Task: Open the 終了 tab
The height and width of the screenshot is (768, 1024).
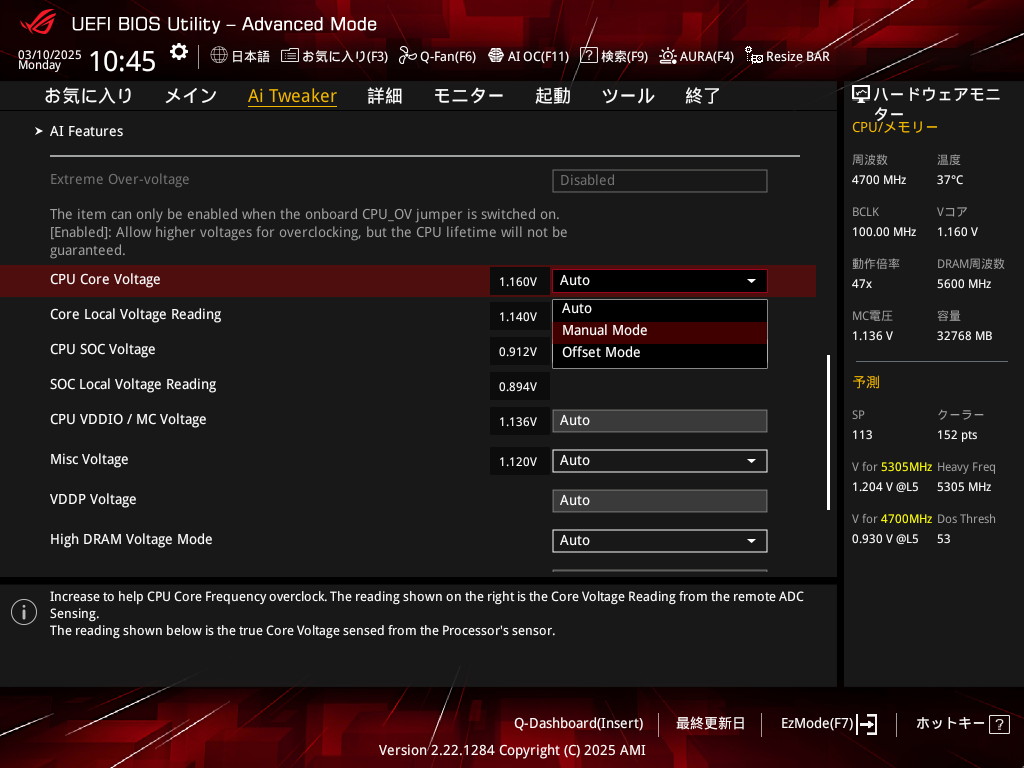Action: tap(703, 96)
